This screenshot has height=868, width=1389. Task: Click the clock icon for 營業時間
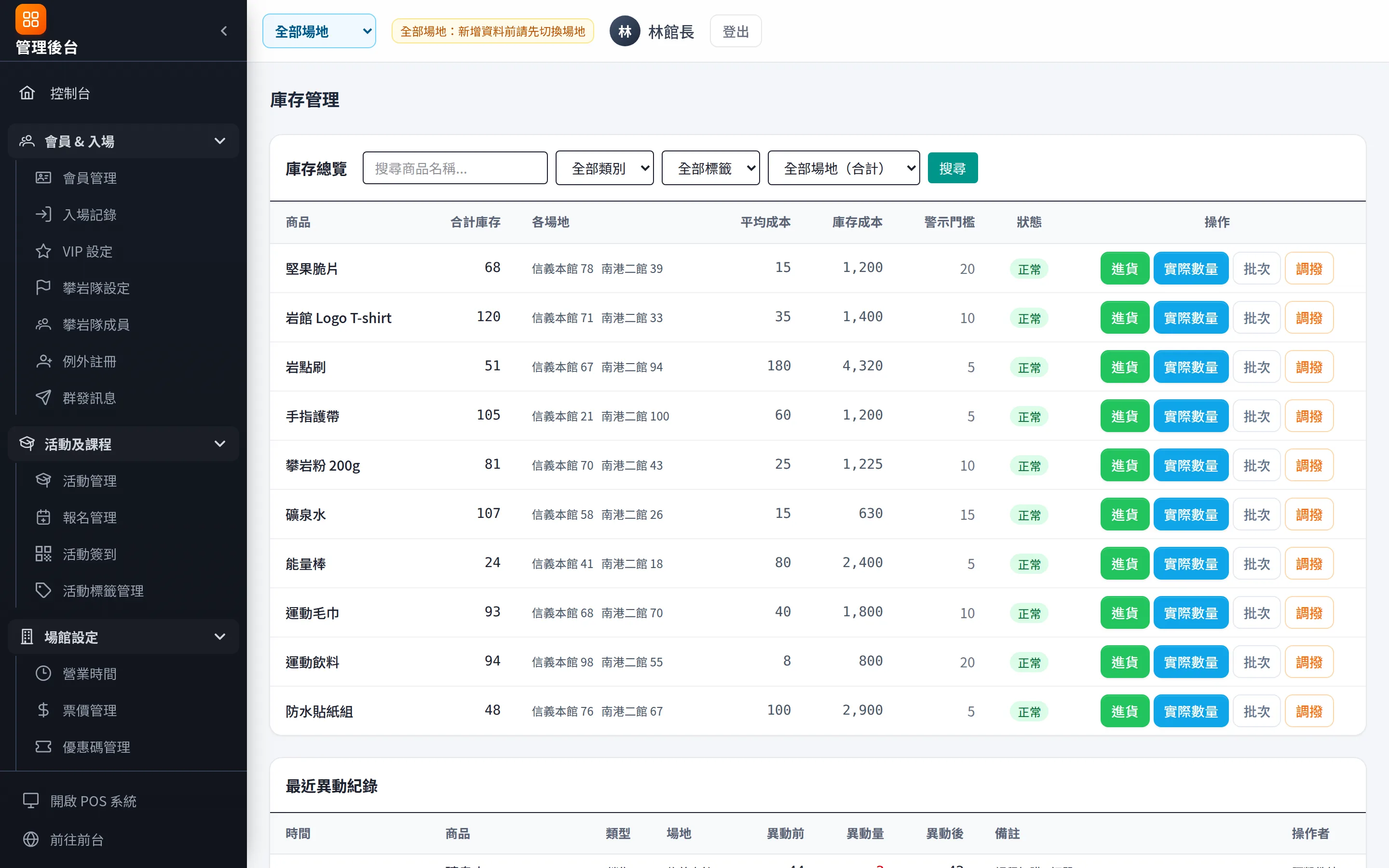[43, 673]
